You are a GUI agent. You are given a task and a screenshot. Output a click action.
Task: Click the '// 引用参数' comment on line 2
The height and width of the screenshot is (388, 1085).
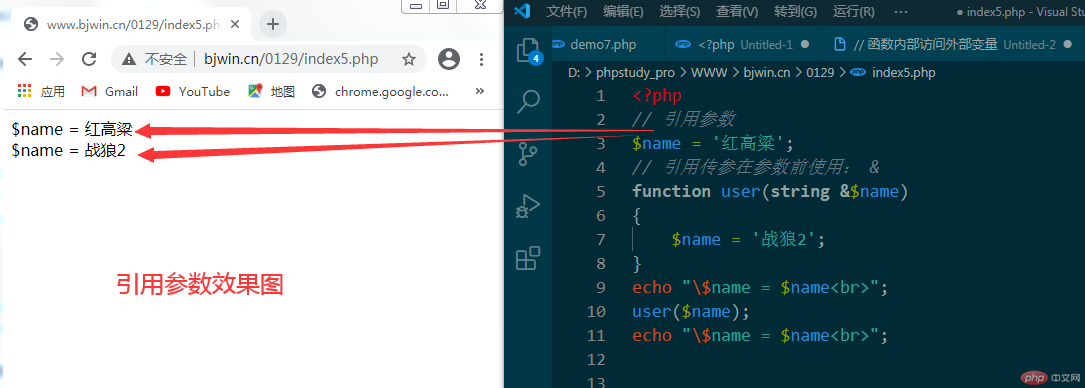click(683, 120)
